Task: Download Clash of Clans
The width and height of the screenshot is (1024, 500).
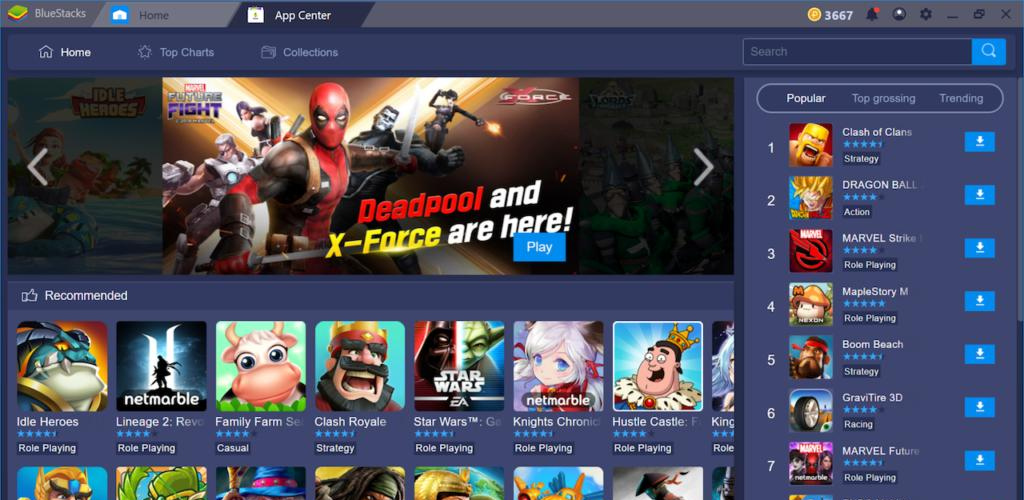Action: coord(979,142)
